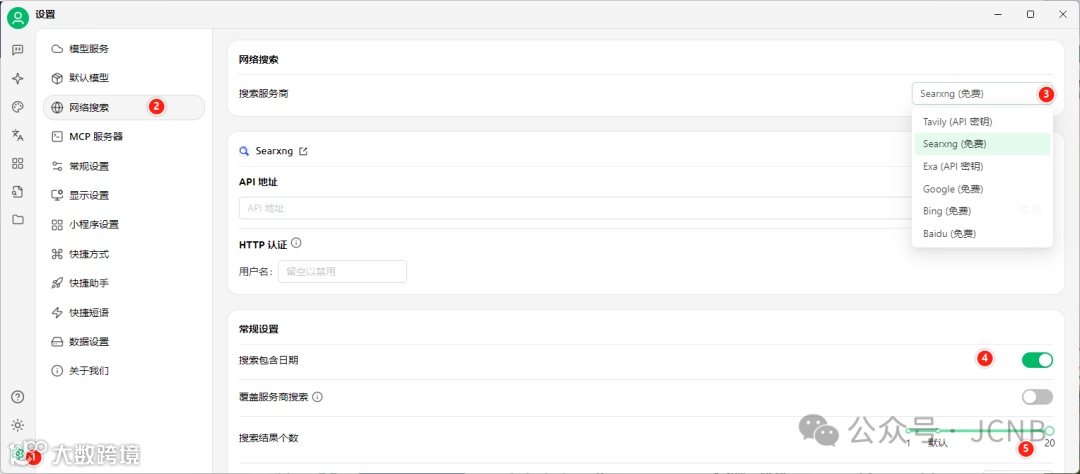Open the 搜索服务商 dropdown box

(x=983, y=94)
